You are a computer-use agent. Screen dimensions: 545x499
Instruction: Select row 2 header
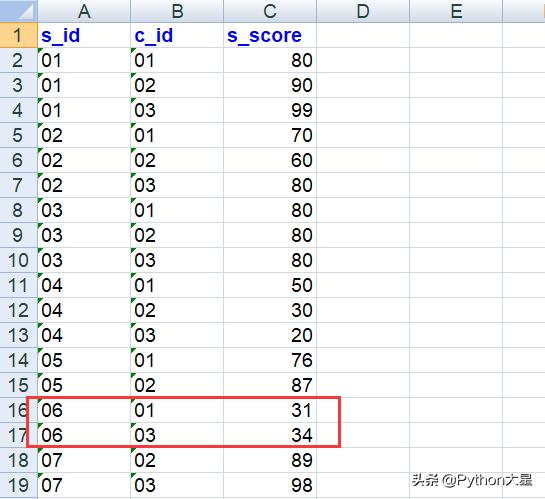(x=18, y=60)
